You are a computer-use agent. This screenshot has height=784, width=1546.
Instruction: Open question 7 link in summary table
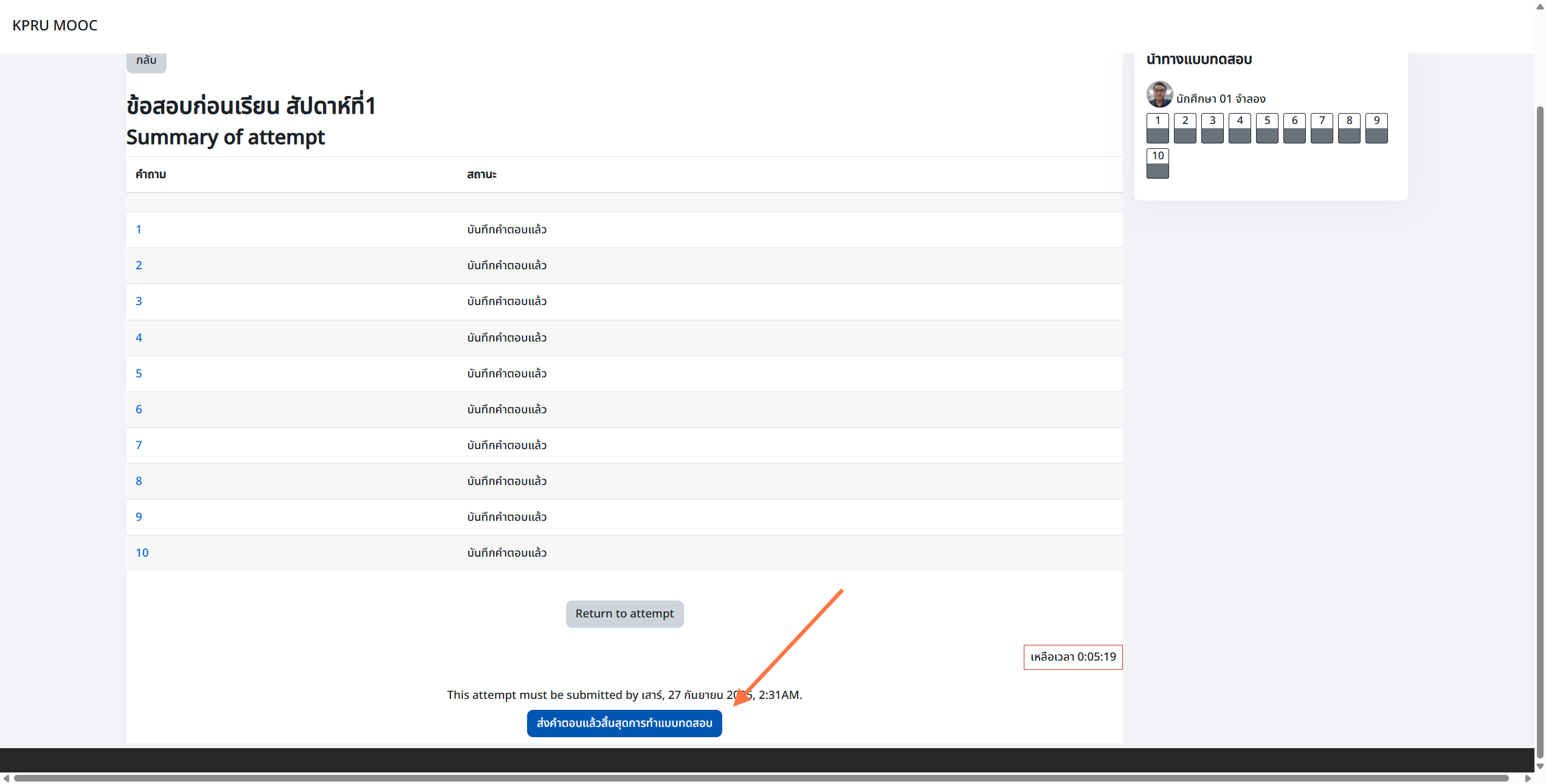(139, 445)
